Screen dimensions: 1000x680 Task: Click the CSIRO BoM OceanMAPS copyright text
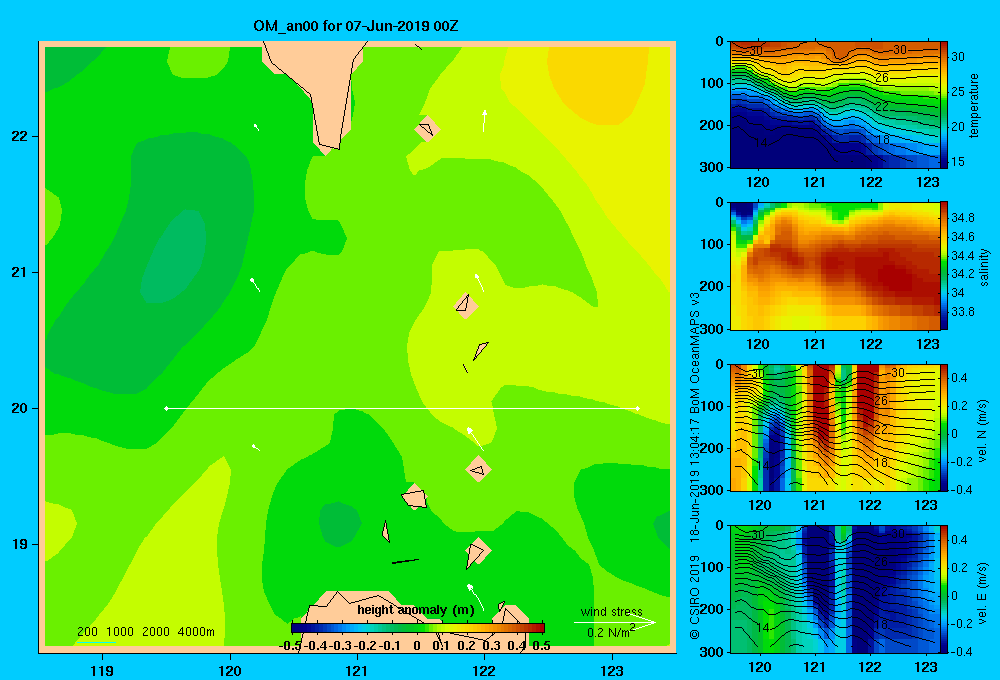pyautogui.click(x=695, y=464)
